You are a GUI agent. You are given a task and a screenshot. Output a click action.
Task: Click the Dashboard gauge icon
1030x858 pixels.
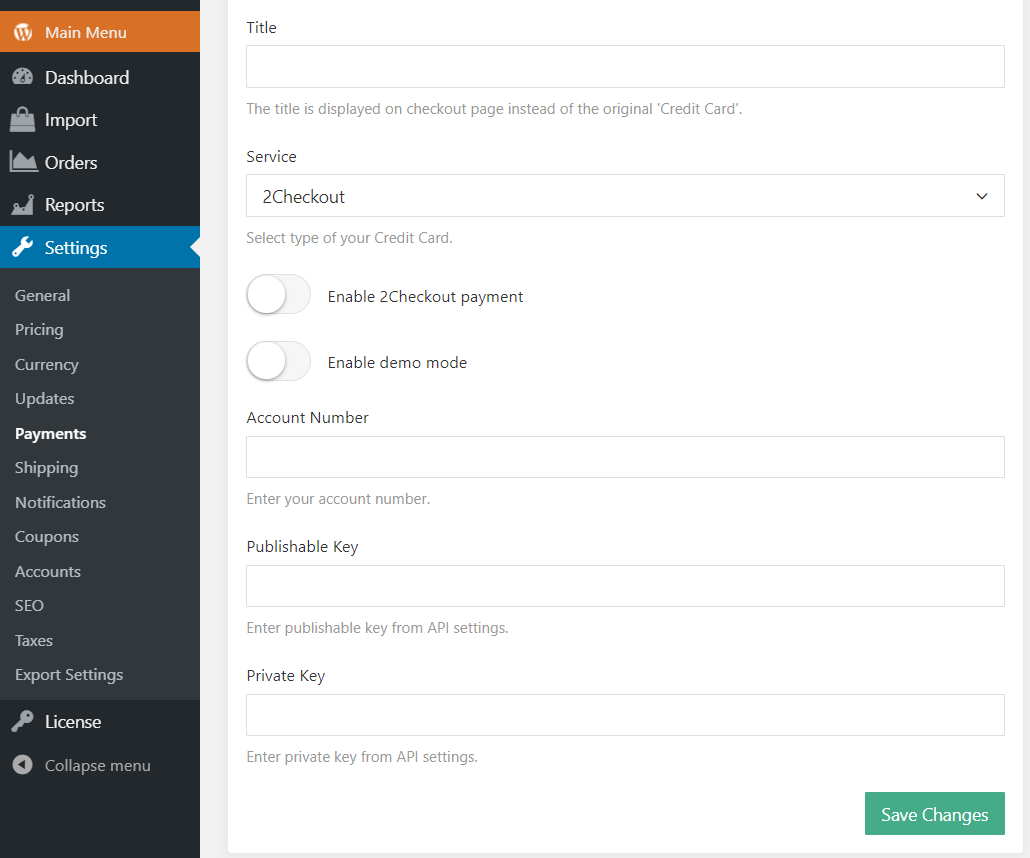point(22,77)
